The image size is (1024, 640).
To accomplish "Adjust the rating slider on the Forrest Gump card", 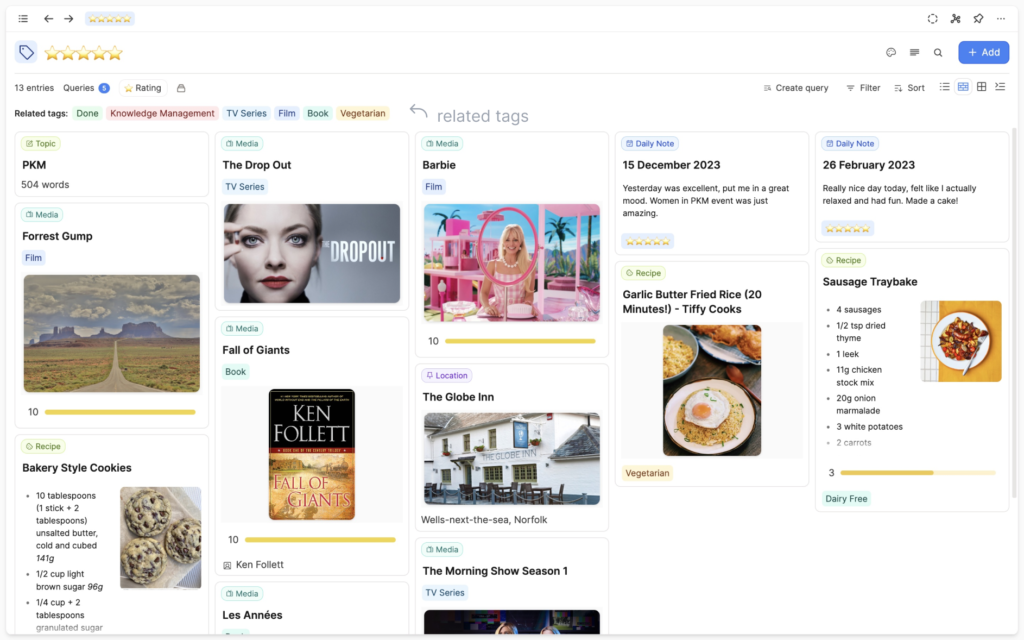I will [120, 411].
